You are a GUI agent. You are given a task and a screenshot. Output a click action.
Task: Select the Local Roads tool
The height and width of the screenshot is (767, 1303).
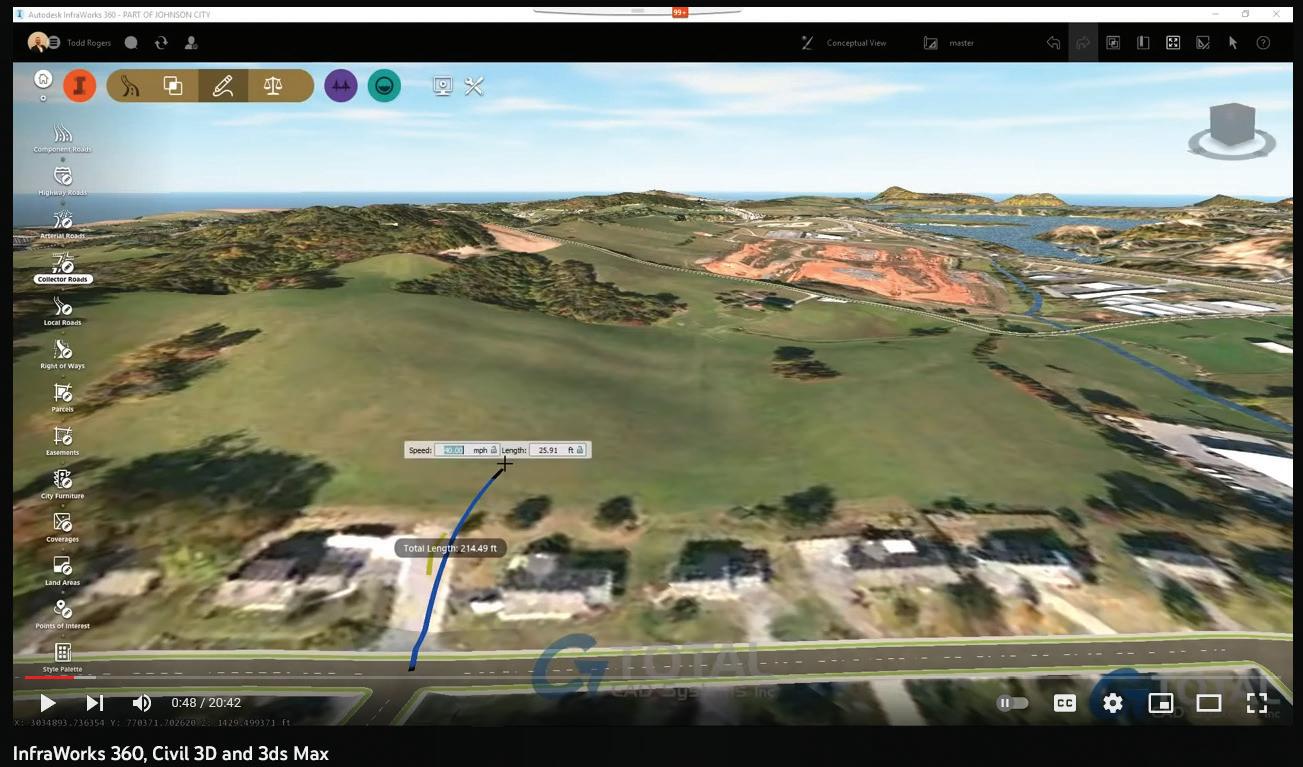(63, 311)
